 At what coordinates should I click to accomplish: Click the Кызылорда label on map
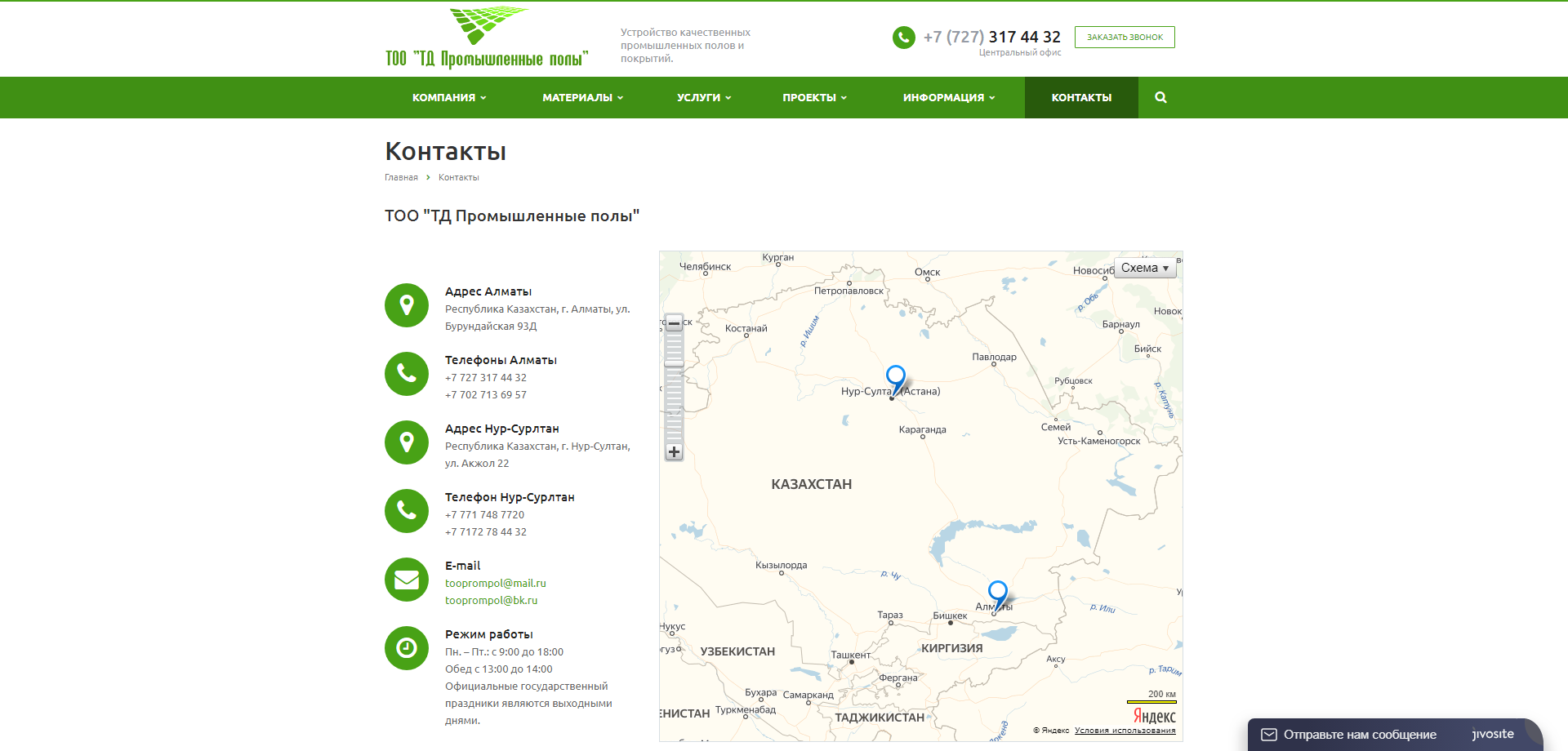[781, 565]
